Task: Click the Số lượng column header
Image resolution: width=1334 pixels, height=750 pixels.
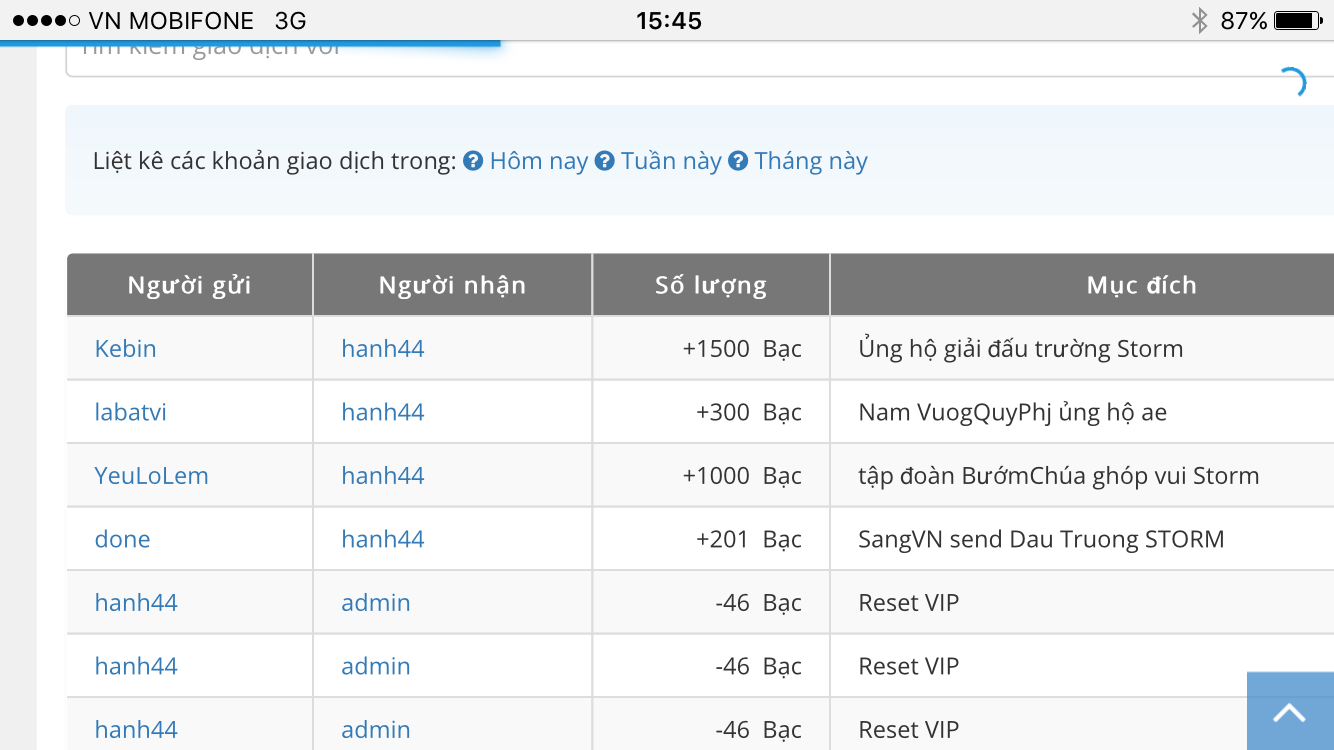Action: point(711,285)
